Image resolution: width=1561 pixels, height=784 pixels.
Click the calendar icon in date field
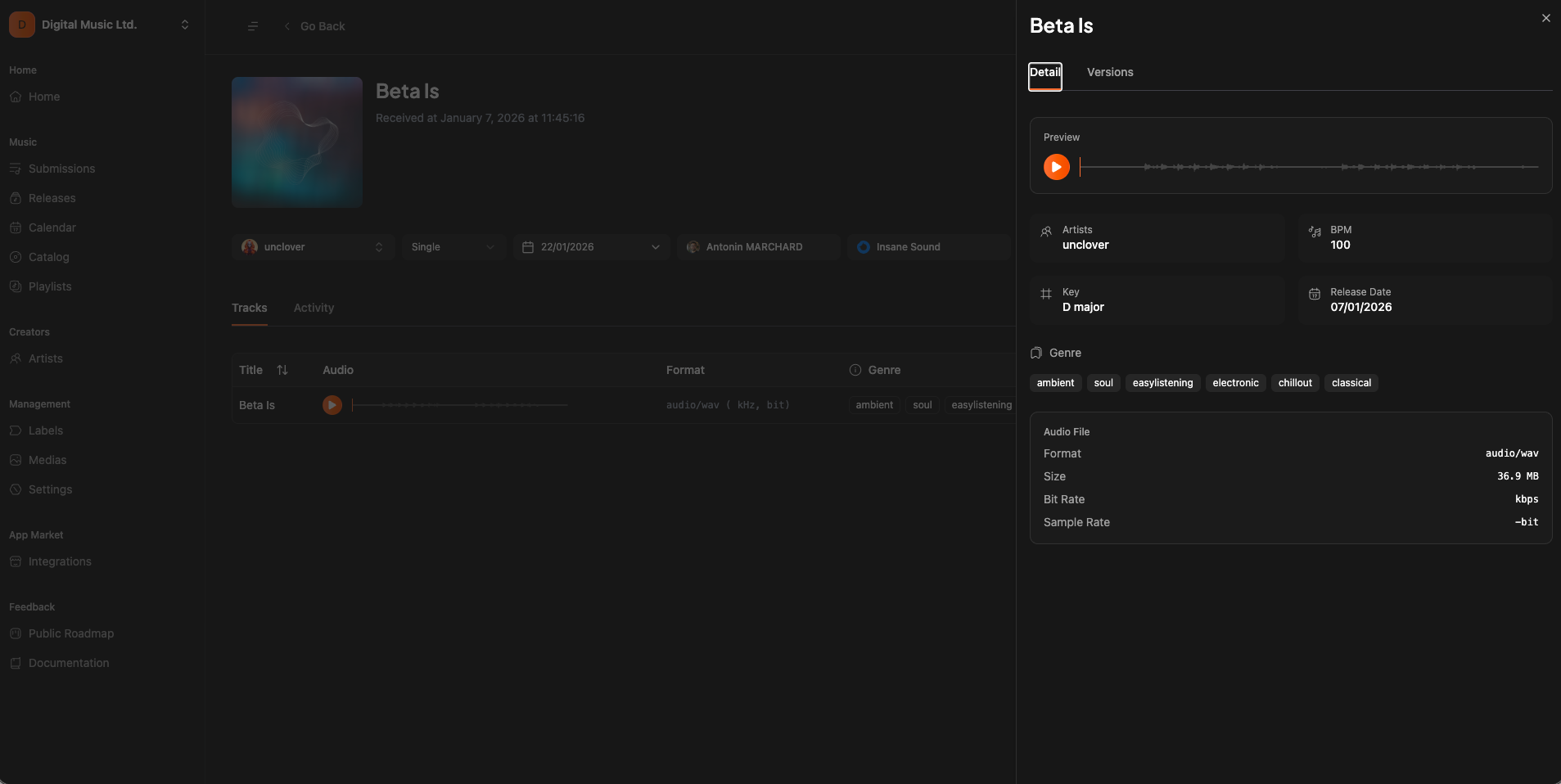(528, 247)
